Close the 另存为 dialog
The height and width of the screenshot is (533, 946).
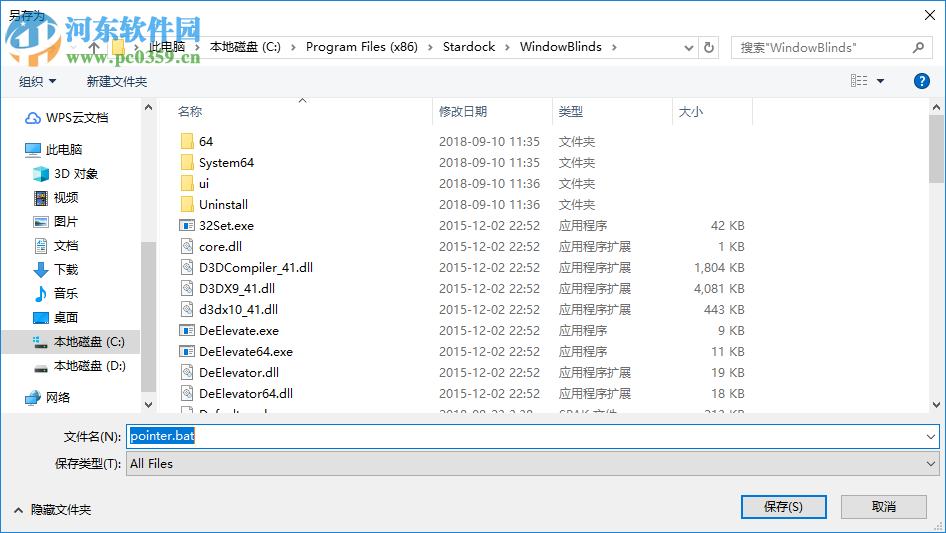[x=930, y=14]
